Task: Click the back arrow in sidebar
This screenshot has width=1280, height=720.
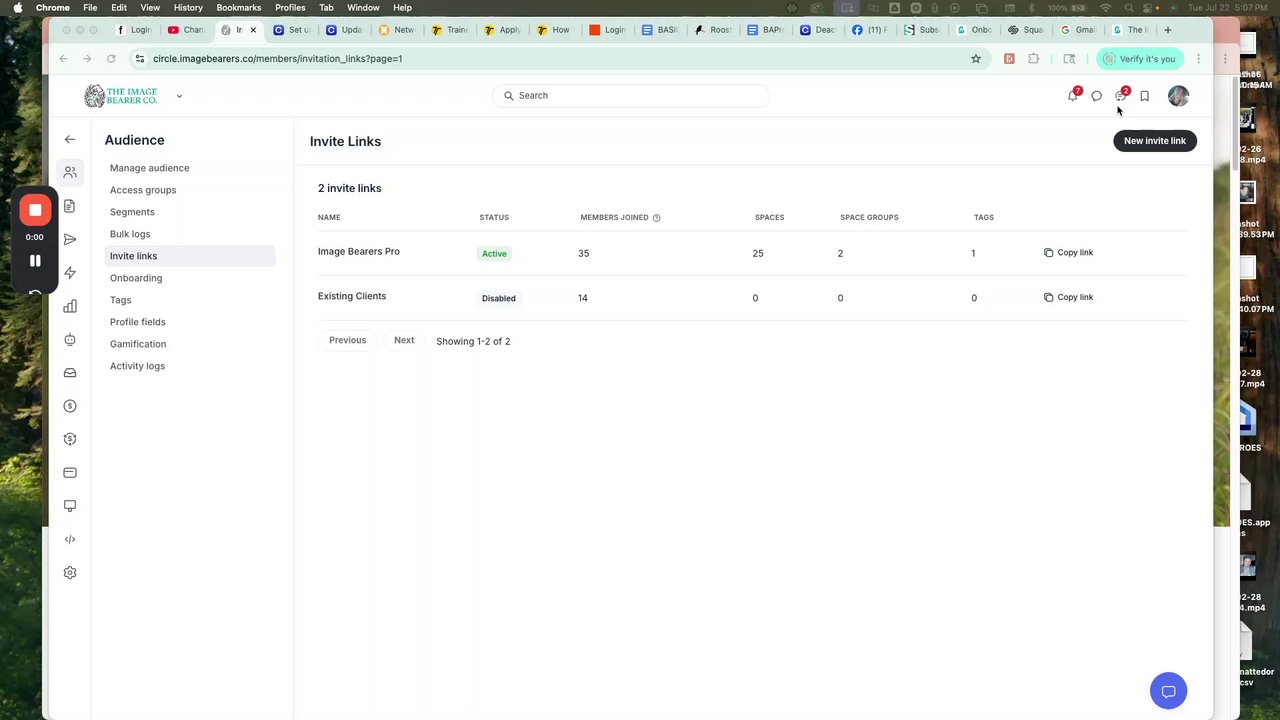Action: pos(70,140)
